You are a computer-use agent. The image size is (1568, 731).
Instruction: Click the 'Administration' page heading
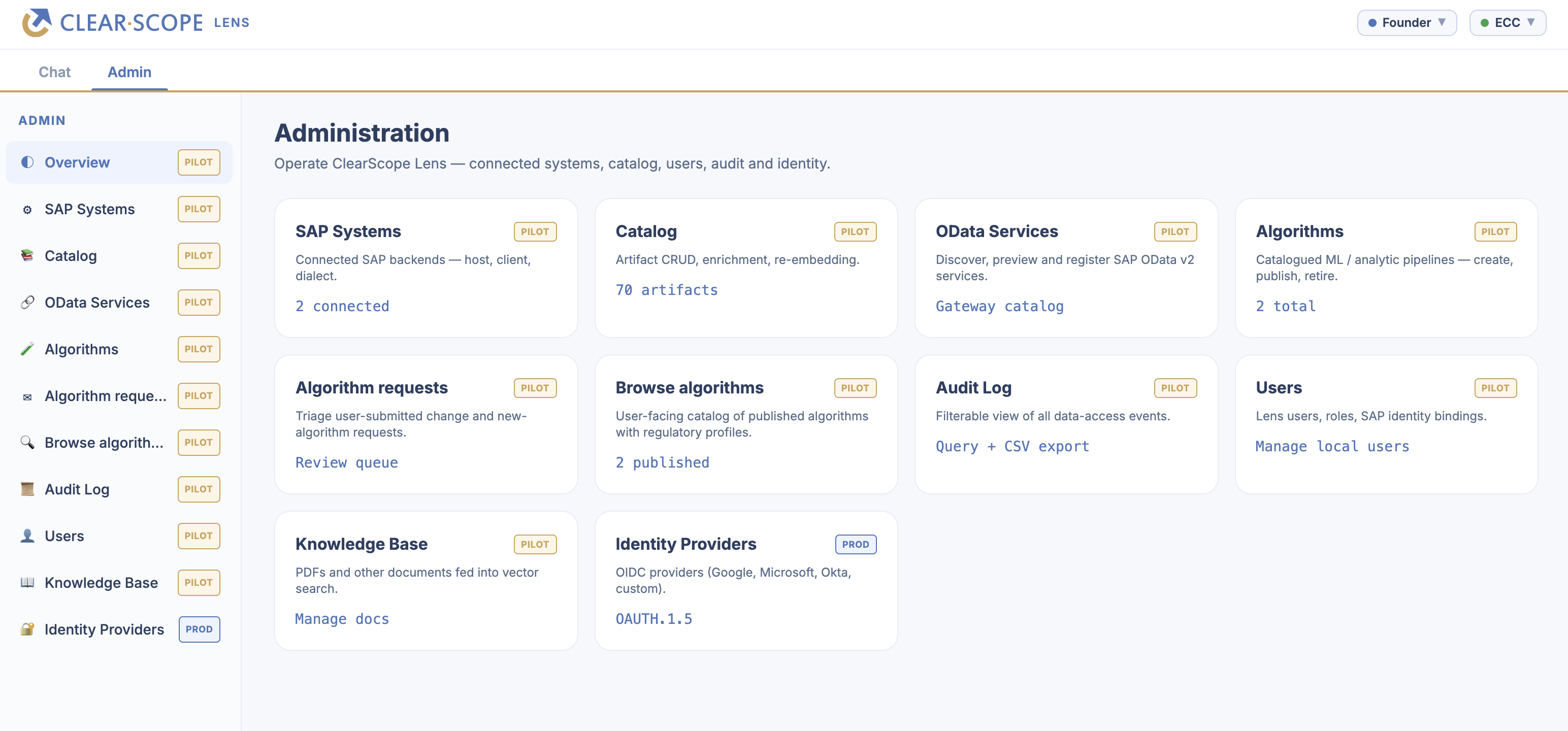click(362, 134)
